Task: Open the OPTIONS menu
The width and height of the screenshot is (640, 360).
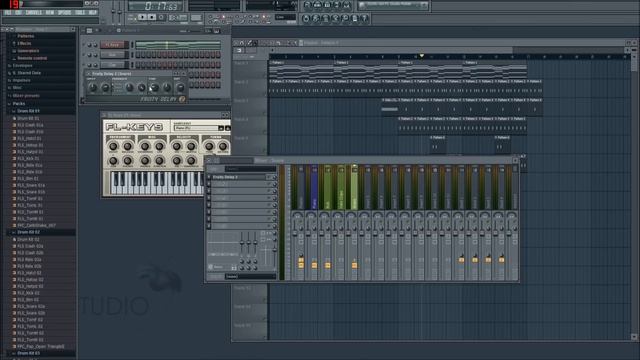Action: point(64,13)
